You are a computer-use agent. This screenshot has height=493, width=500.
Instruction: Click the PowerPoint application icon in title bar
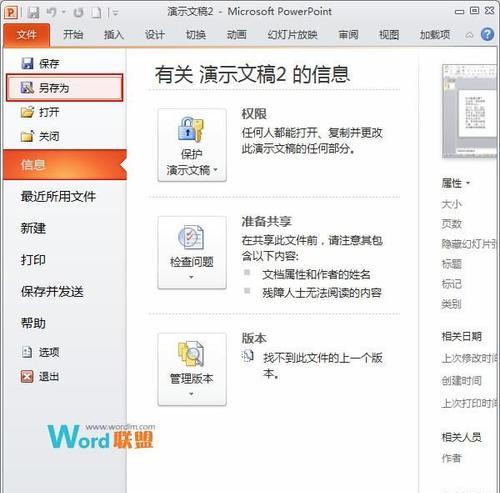tap(11, 12)
